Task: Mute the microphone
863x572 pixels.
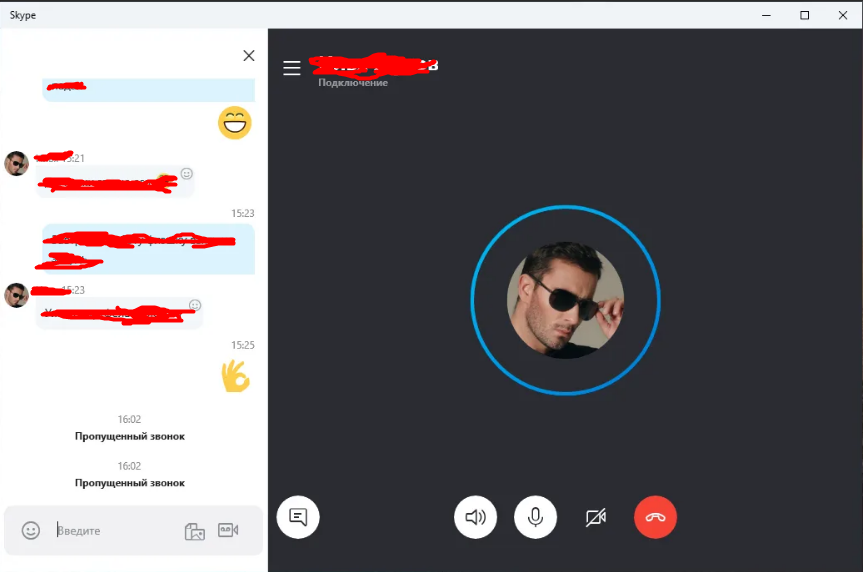Action: (x=535, y=517)
